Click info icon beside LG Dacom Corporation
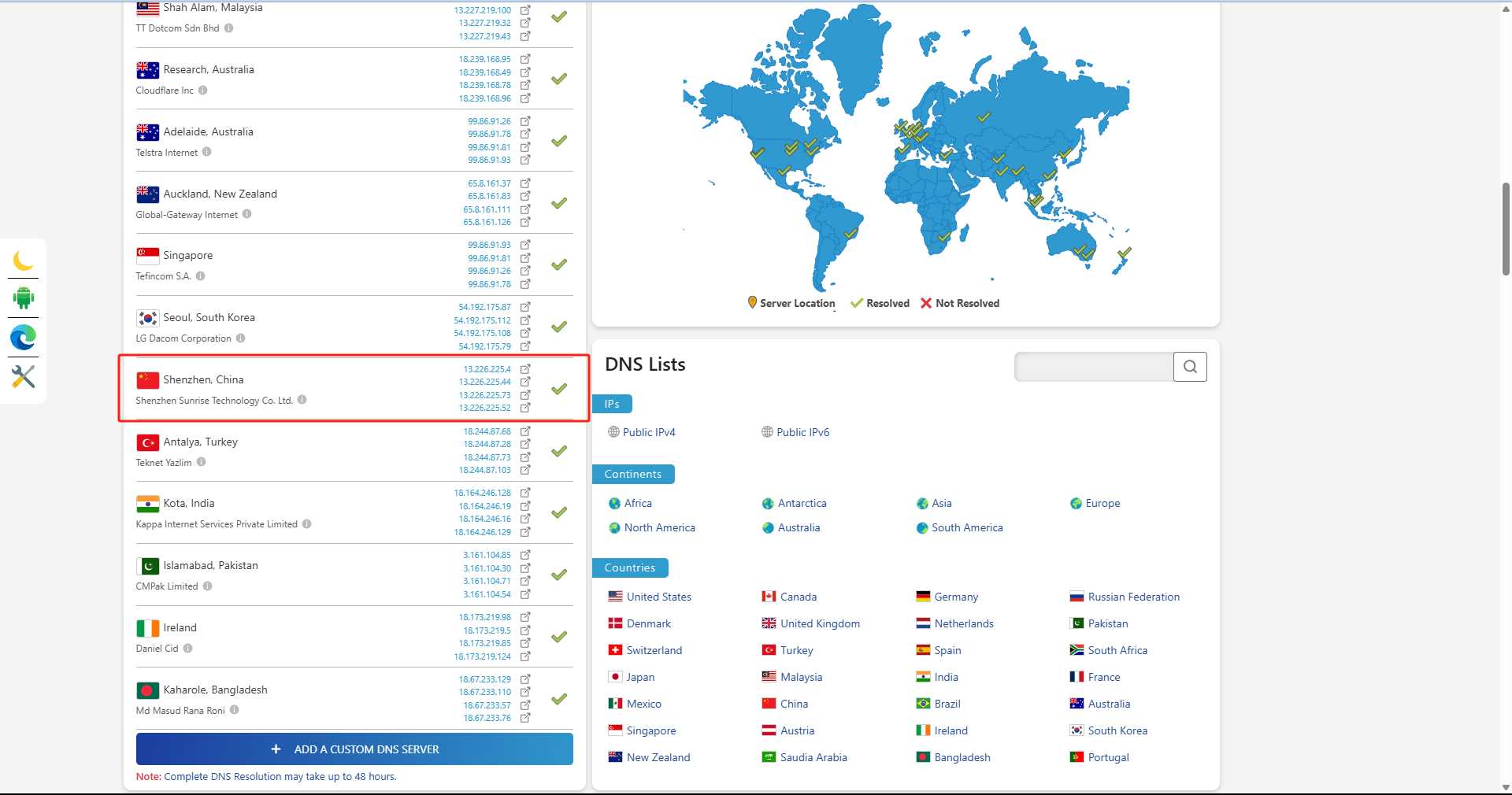Viewport: 1512px width, 795px height. 241,338
